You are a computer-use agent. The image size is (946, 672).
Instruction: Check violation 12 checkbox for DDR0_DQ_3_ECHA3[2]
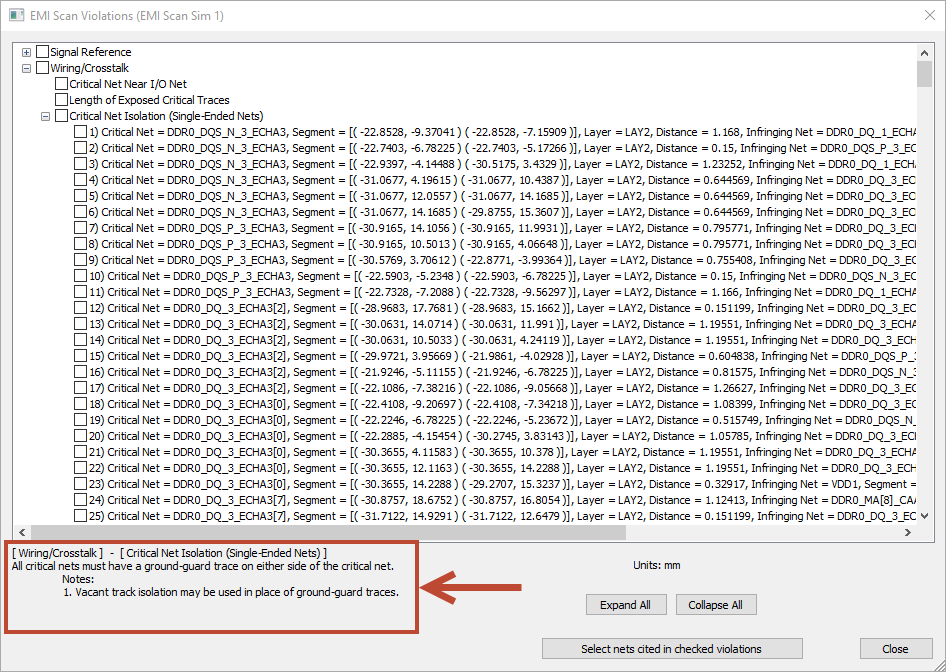pyautogui.click(x=80, y=308)
